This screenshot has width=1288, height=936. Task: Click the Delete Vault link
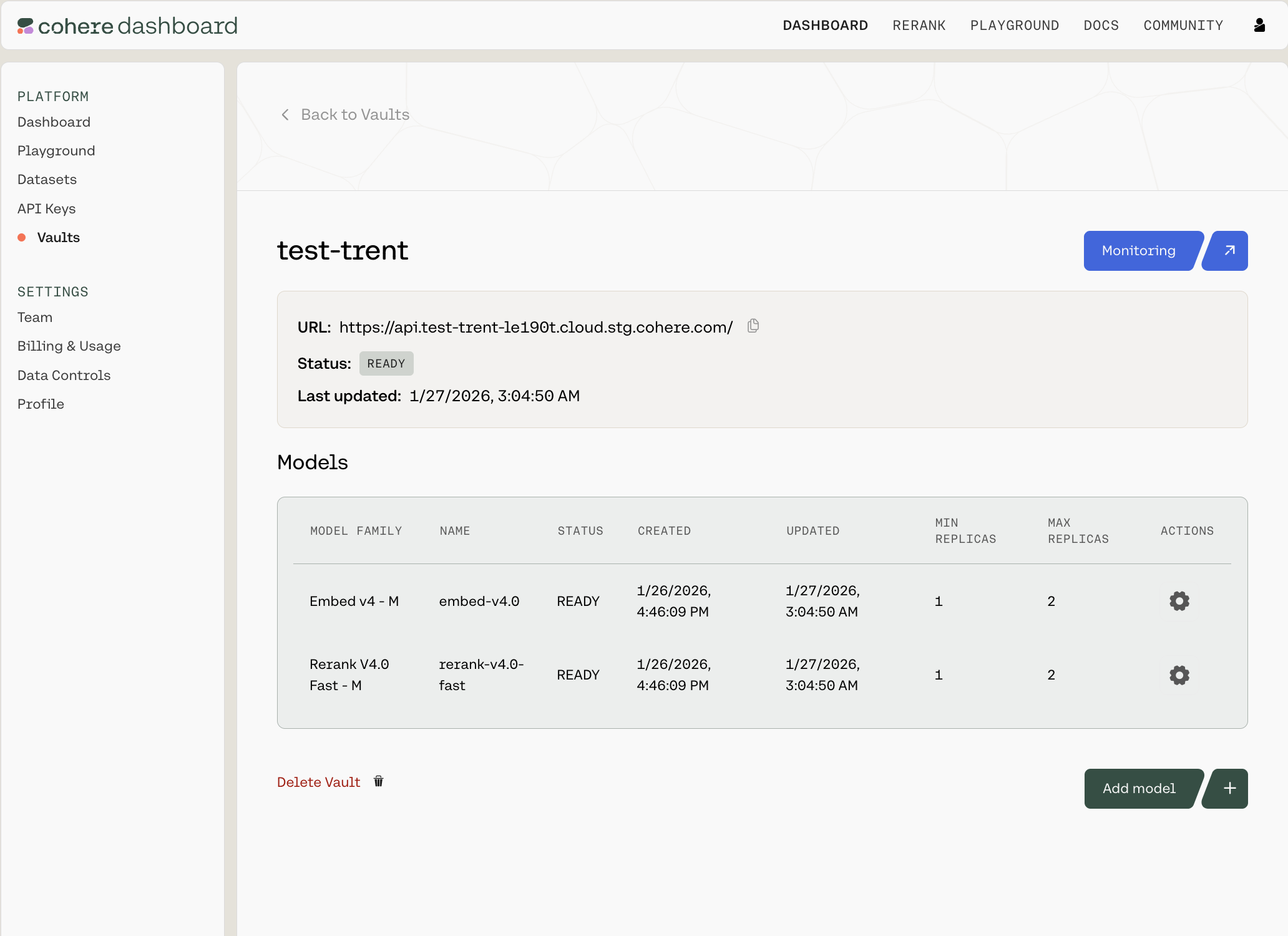pyautogui.click(x=318, y=782)
